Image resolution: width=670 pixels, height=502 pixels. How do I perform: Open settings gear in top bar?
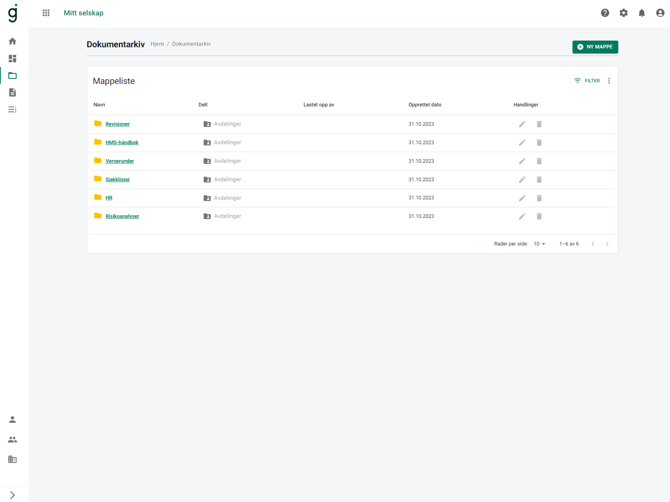pos(623,13)
